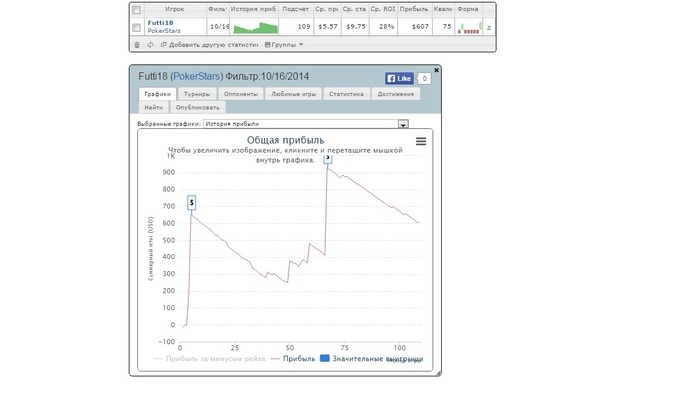
Task: Remove Futti18 row with x link
Action: (489, 27)
